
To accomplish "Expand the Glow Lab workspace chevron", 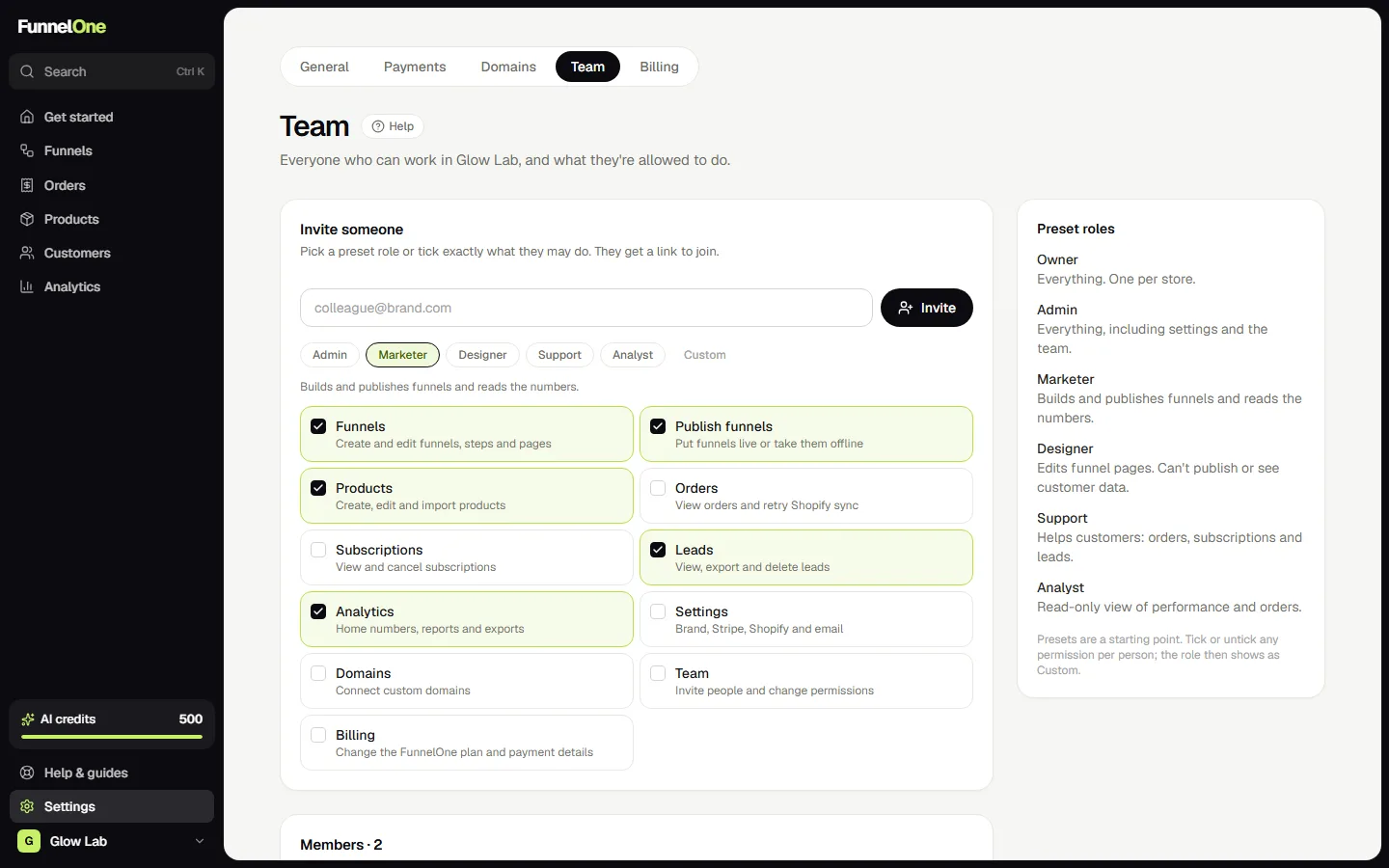I will (x=200, y=841).
